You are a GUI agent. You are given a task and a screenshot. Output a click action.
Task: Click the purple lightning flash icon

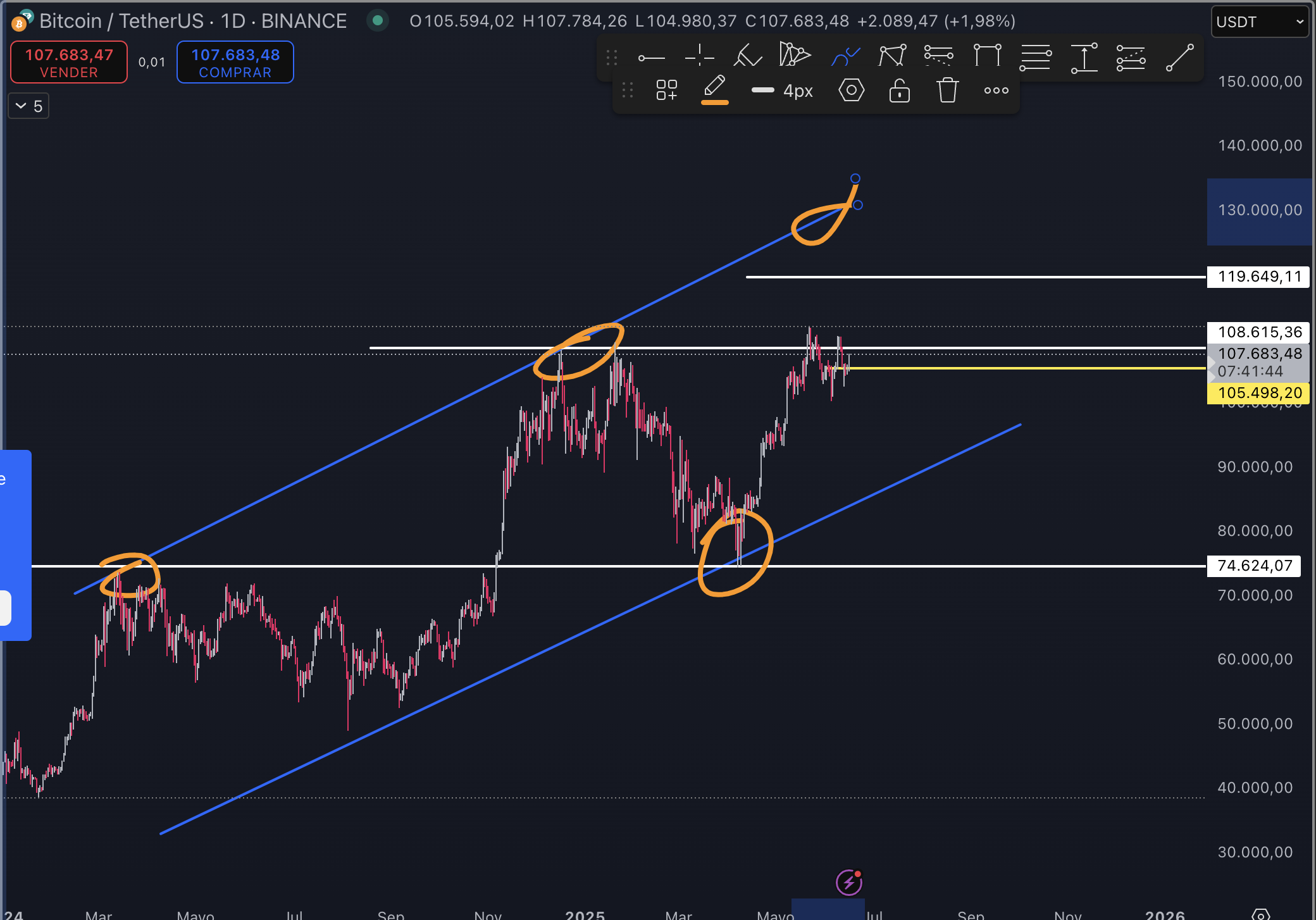[x=848, y=882]
